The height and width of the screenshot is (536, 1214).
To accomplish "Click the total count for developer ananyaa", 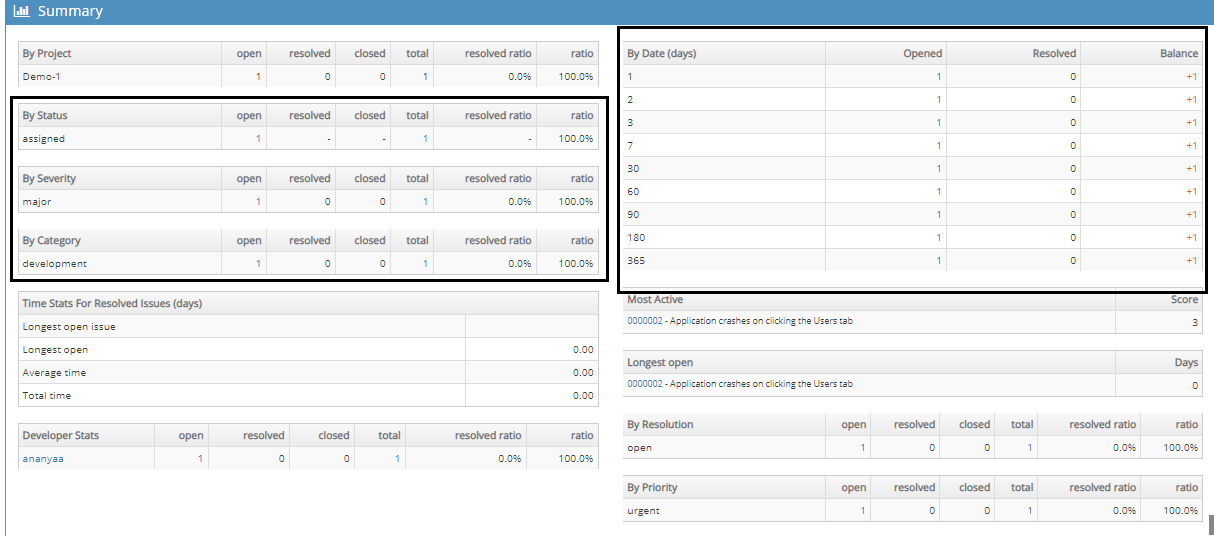I will tap(397, 459).
